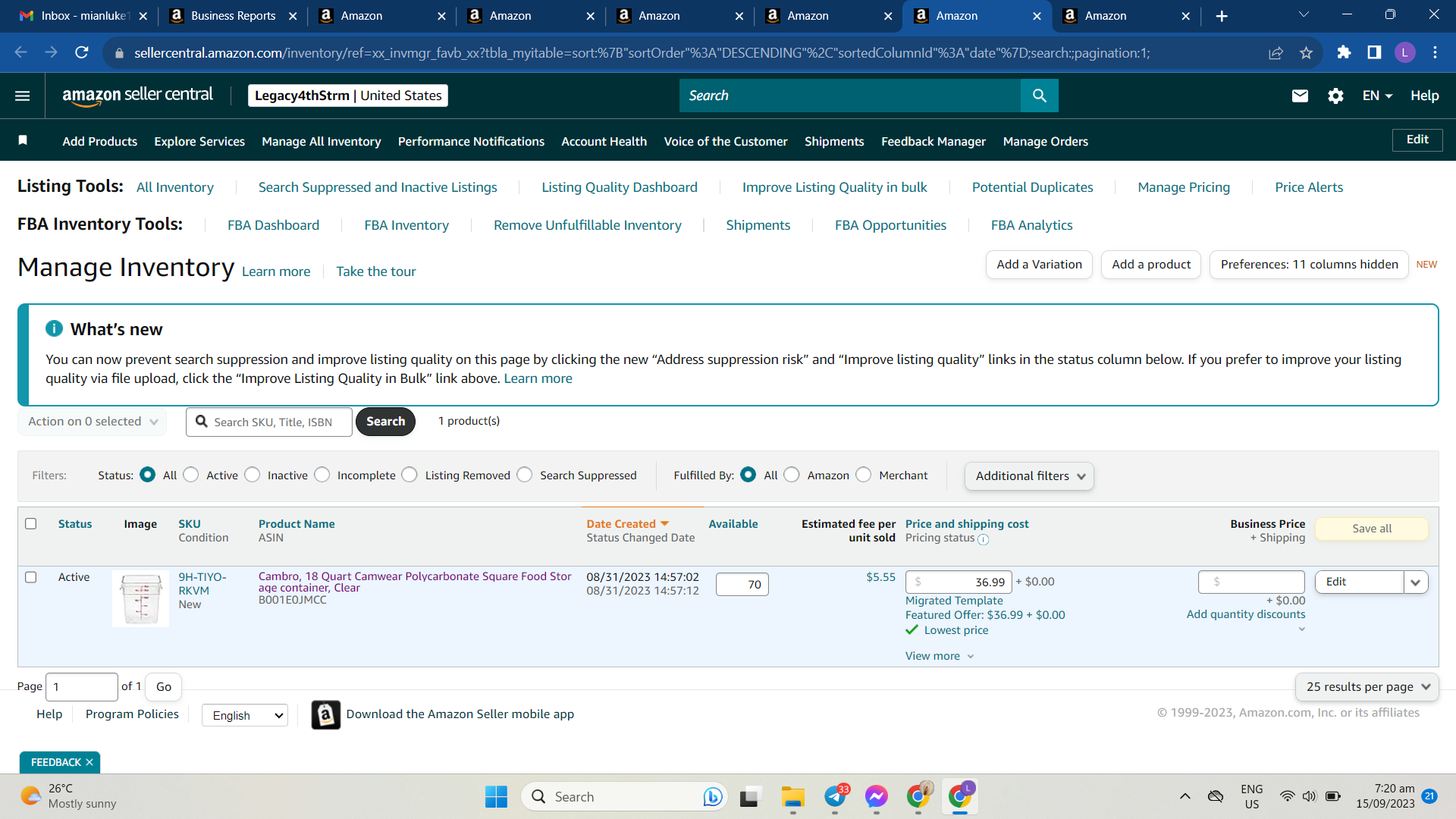Open the weather widget on the taskbar
1456x819 pixels.
[x=68, y=796]
